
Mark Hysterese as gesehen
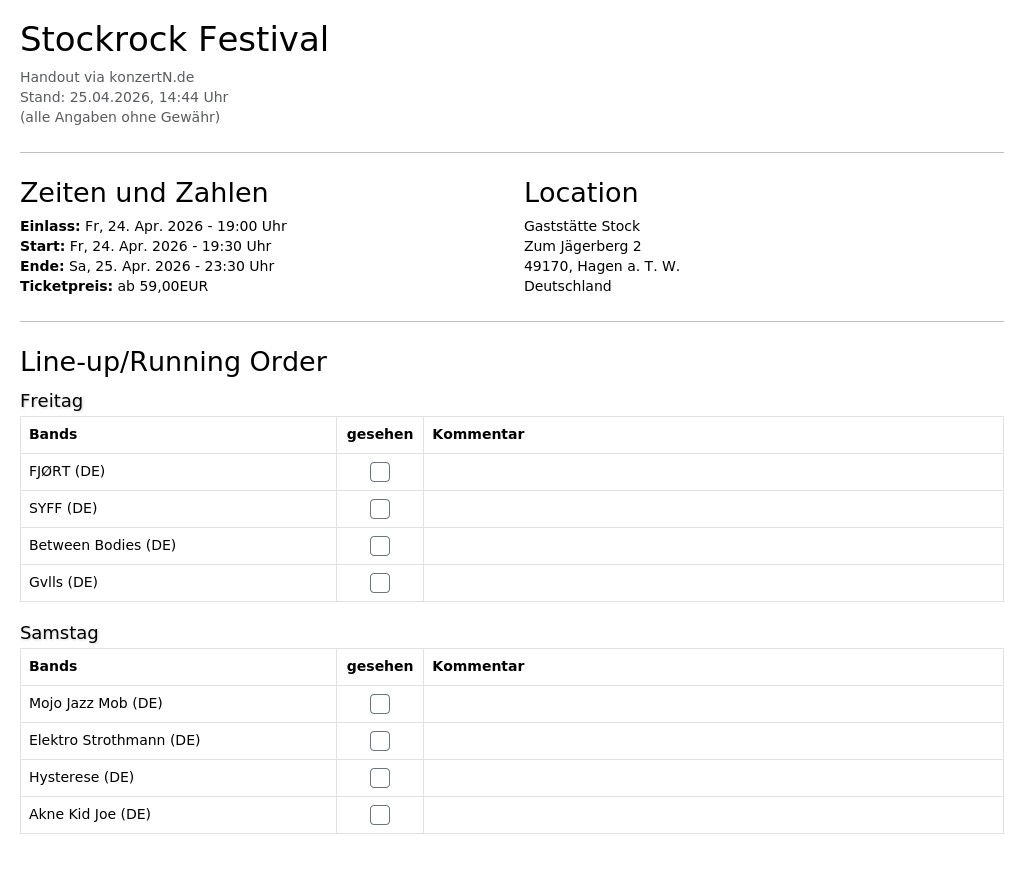coord(379,778)
